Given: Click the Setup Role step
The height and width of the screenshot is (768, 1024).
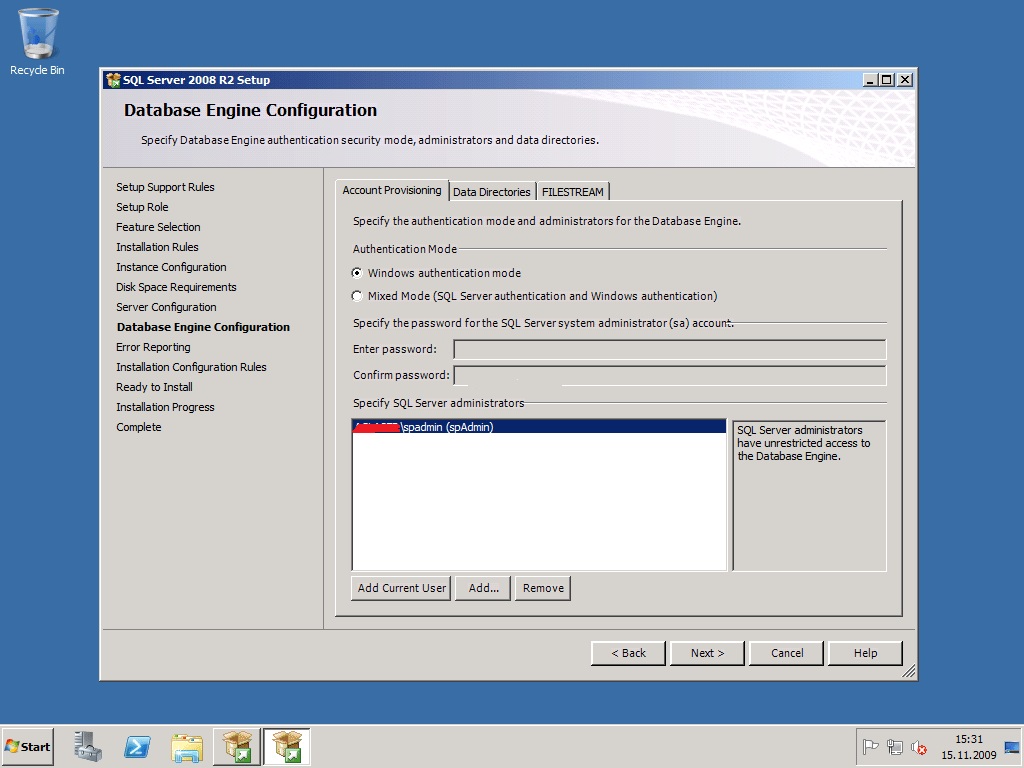Looking at the screenshot, I should coord(142,207).
